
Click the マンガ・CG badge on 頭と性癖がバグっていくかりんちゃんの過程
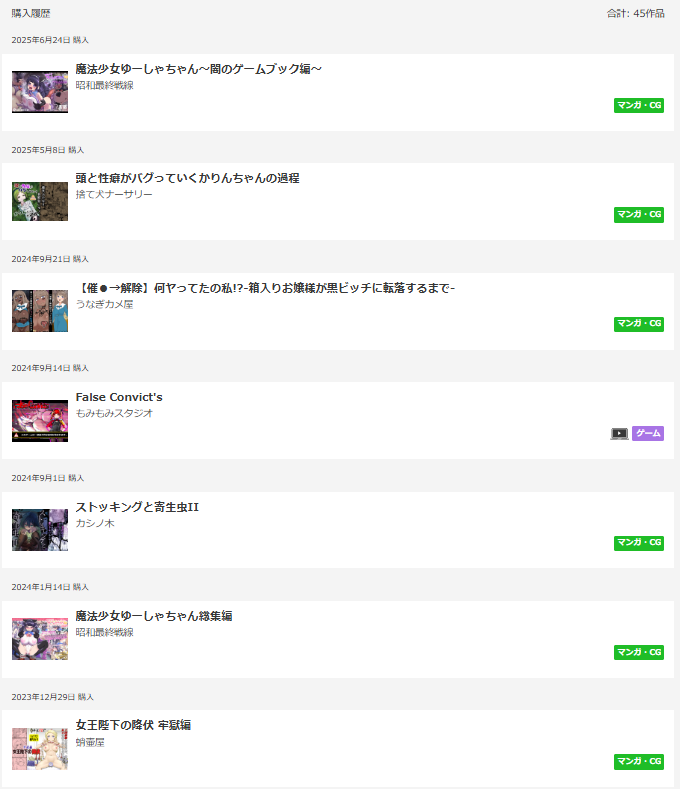coord(639,214)
